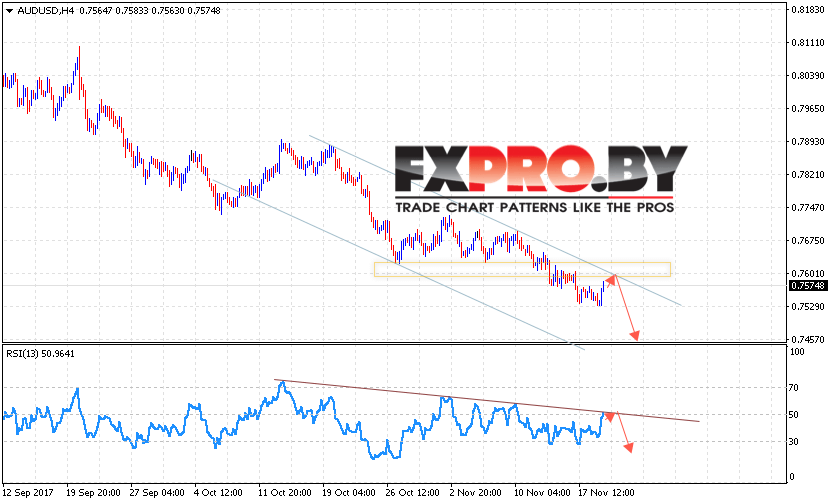Select the 4 Oct 12:00 time label

point(218,492)
